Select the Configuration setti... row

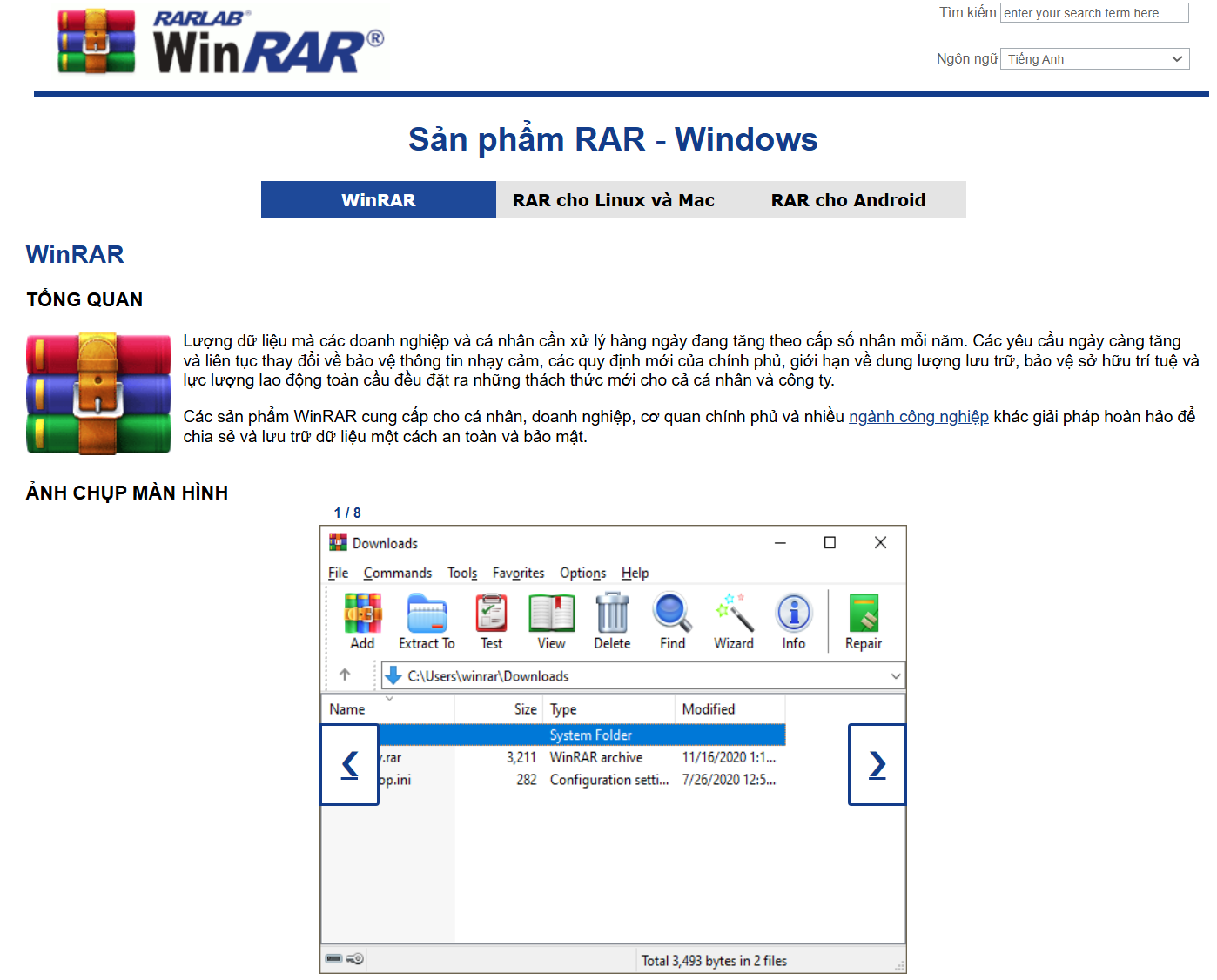click(x=582, y=780)
